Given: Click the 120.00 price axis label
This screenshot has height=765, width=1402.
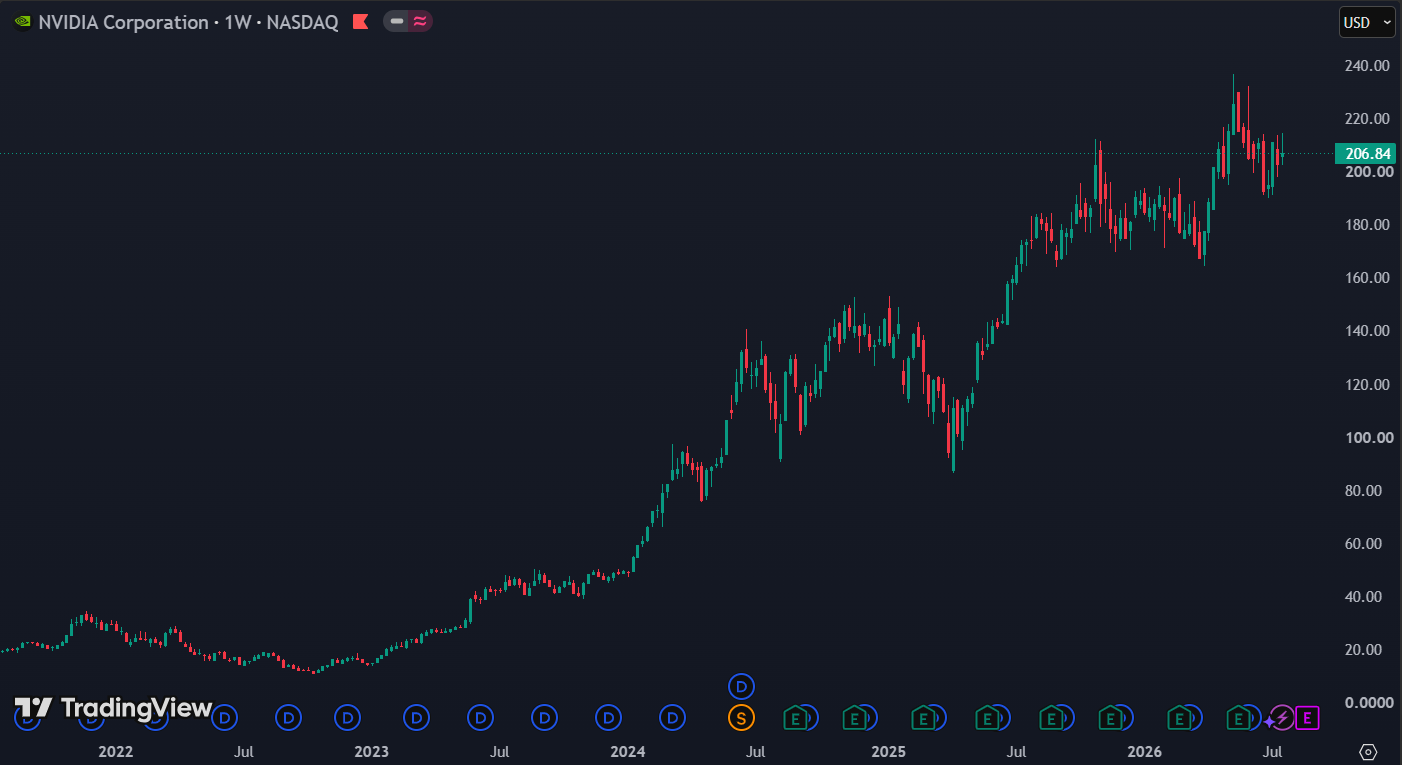Looking at the screenshot, I should tap(1367, 385).
